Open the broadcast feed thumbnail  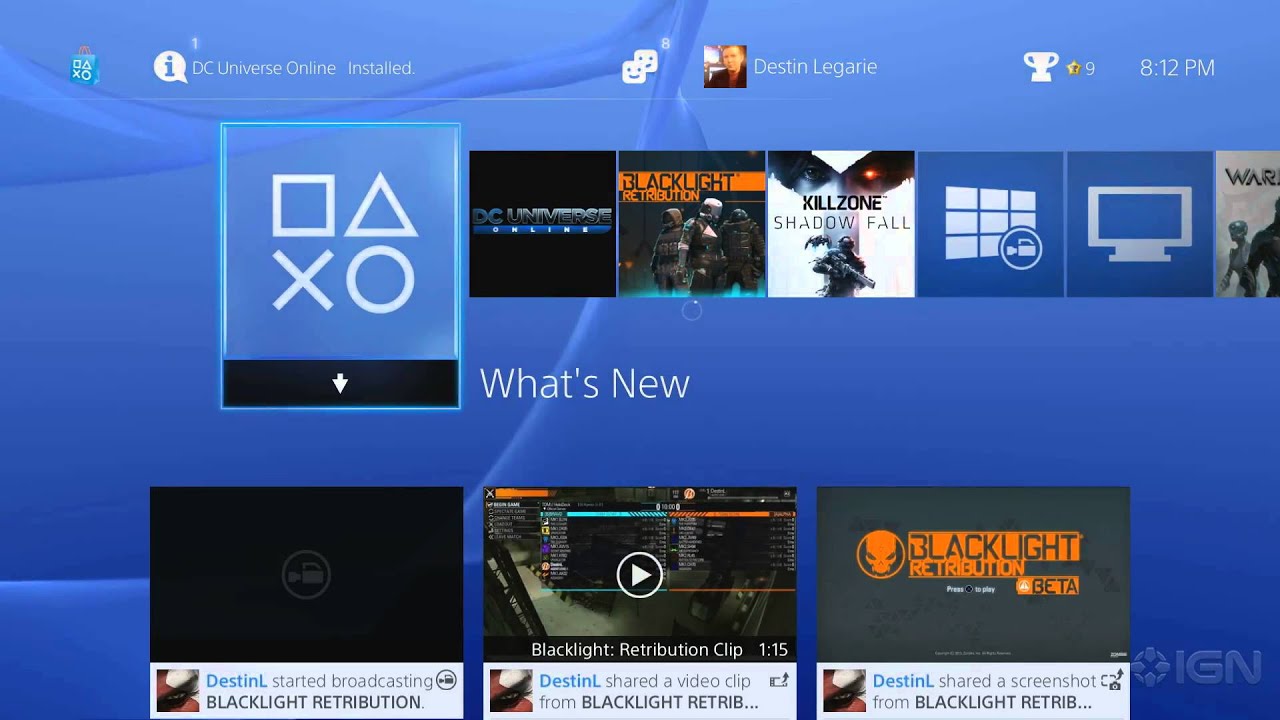pyautogui.click(x=306, y=574)
